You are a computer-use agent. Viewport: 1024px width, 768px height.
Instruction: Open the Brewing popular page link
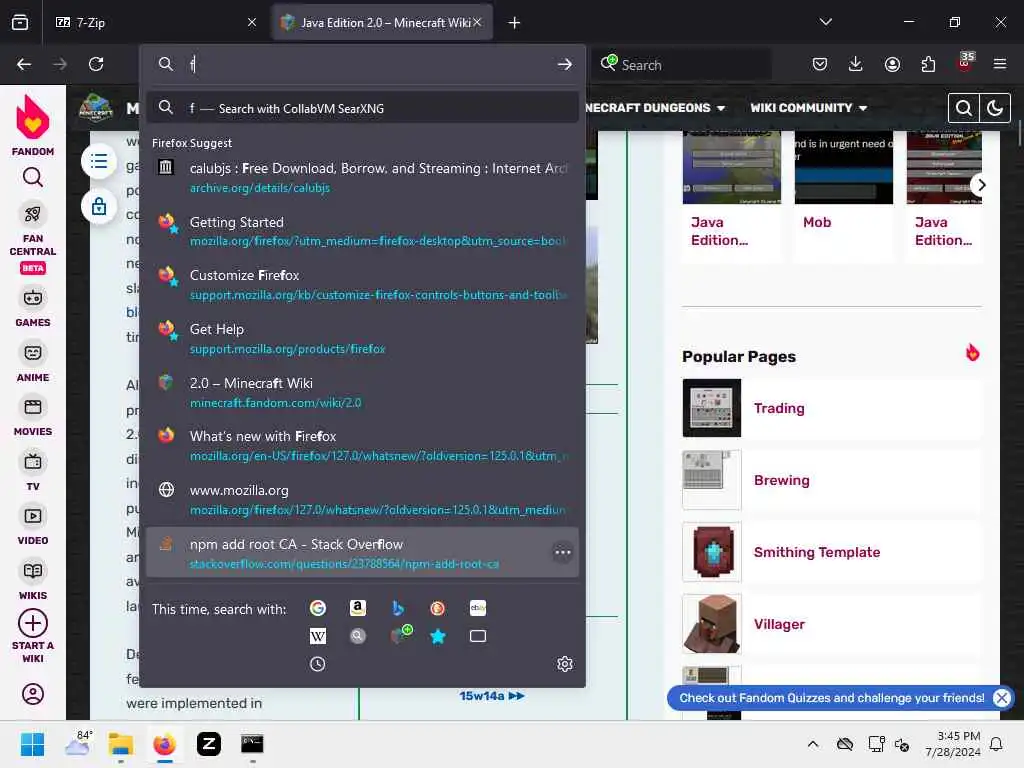[x=781, y=480]
